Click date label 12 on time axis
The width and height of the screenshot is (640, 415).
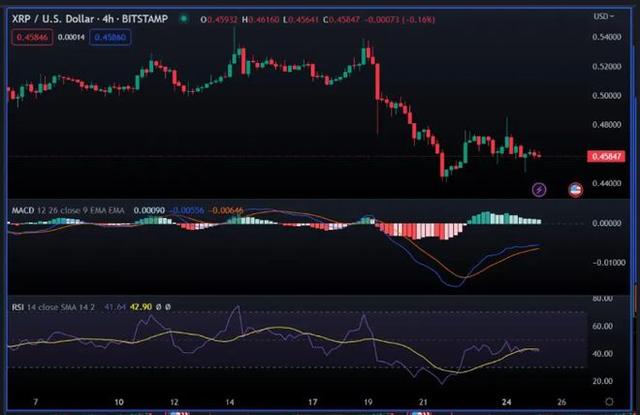(x=174, y=402)
